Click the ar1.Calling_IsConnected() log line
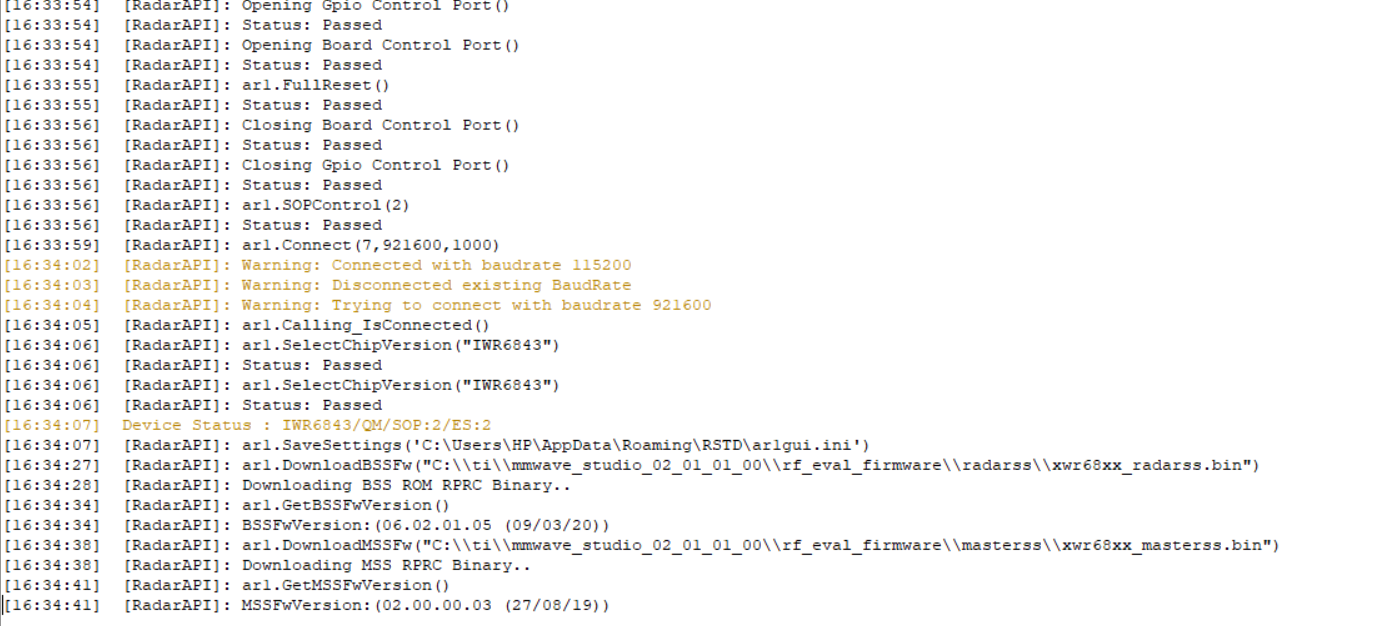Image resolution: width=1386 pixels, height=626 pixels. point(247,325)
